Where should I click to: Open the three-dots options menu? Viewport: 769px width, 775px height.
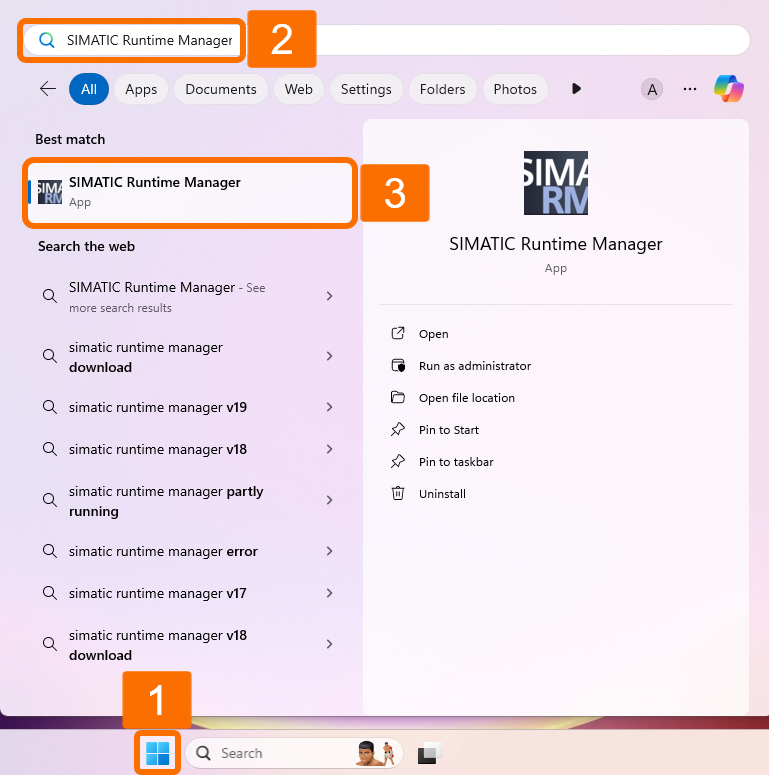[690, 89]
